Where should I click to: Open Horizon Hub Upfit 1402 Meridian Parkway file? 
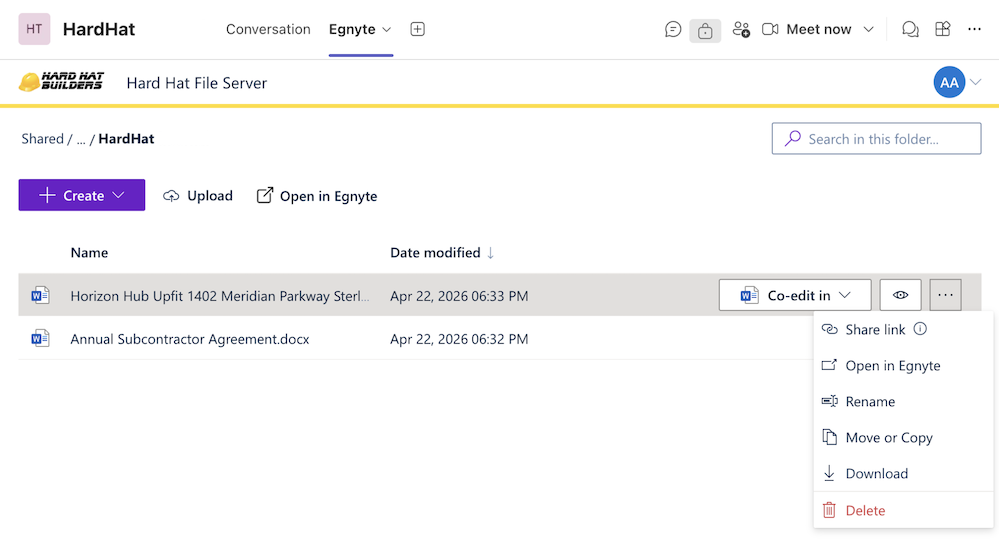point(220,296)
